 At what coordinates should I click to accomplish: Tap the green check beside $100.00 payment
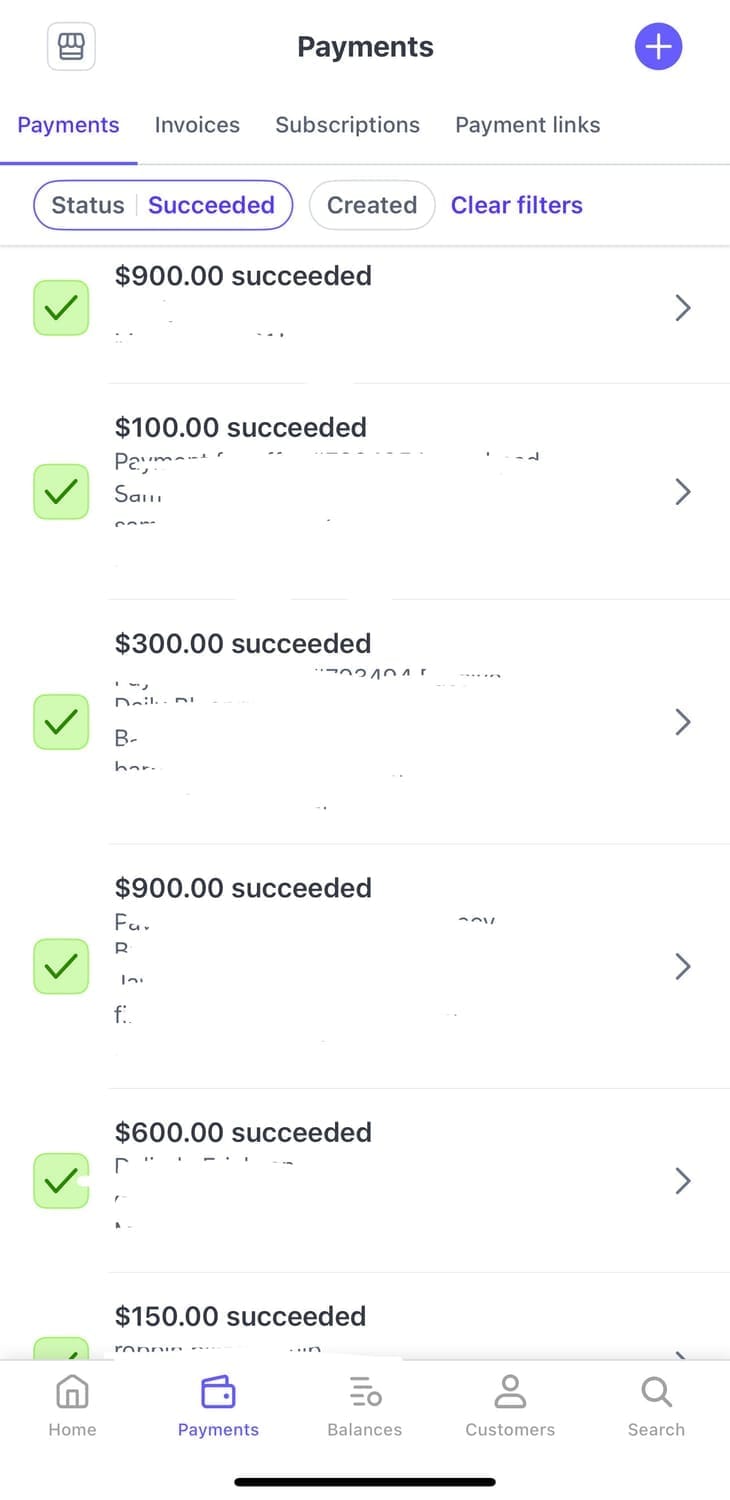pos(61,491)
